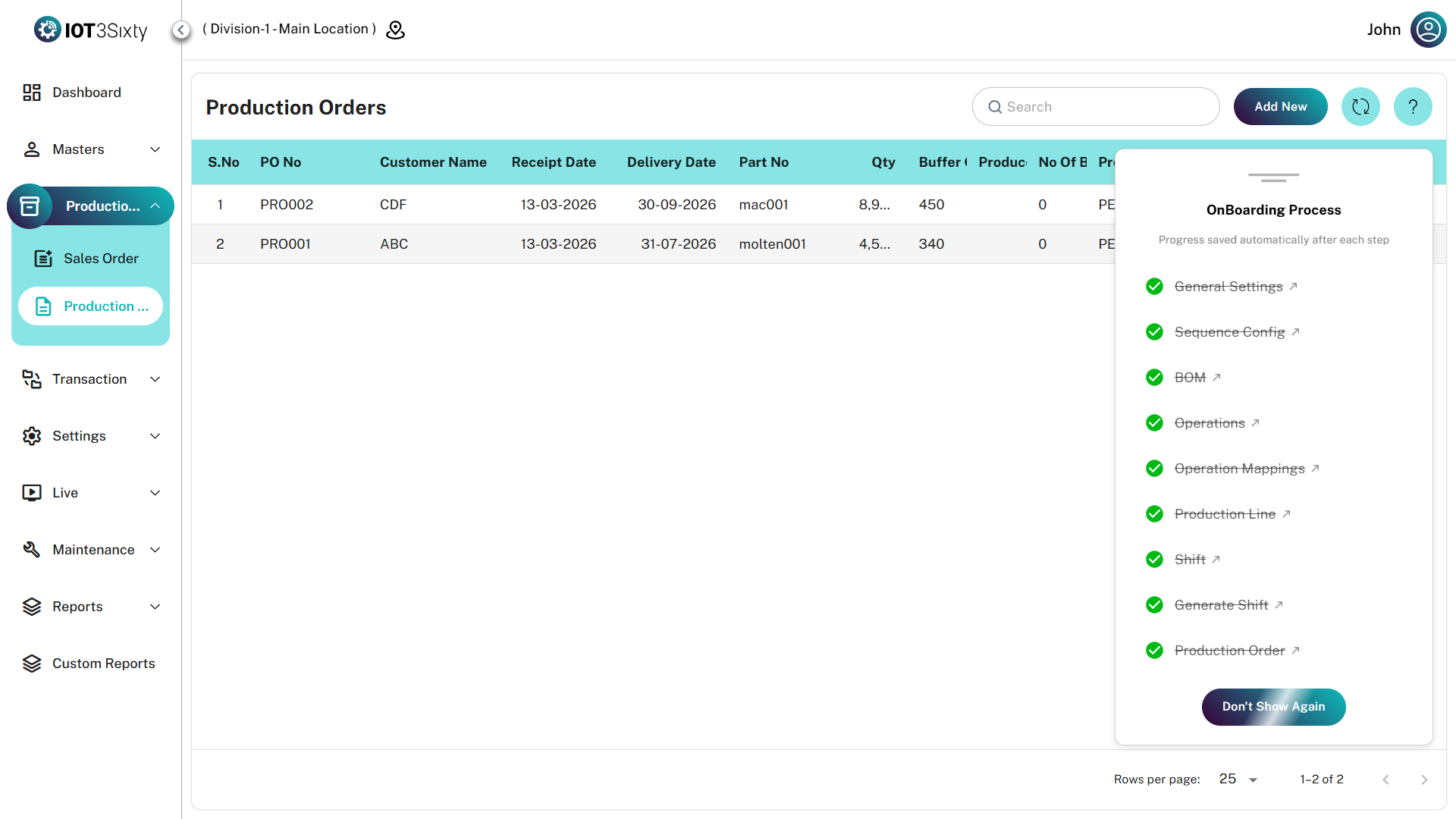Image resolution: width=1456 pixels, height=819 pixels.
Task: Open John's user profile avatar
Action: click(x=1428, y=30)
